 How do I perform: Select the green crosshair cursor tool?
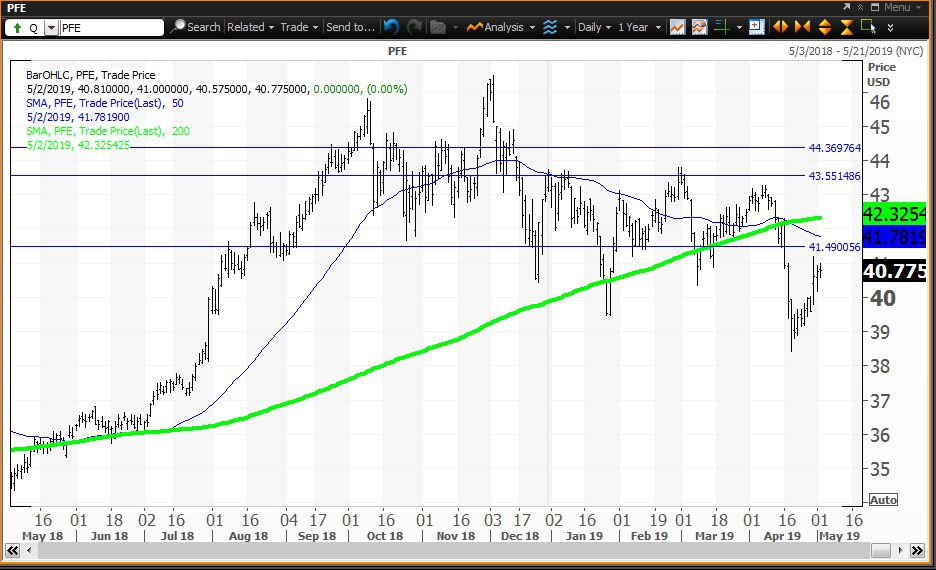[x=722, y=27]
